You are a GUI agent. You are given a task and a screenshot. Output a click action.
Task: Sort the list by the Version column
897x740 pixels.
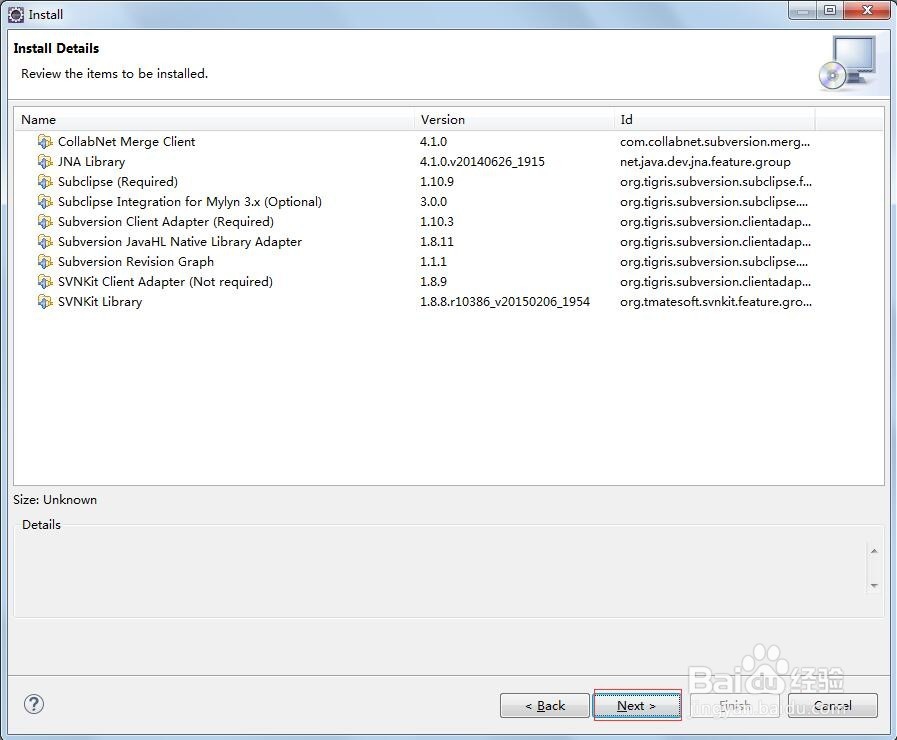tap(514, 120)
